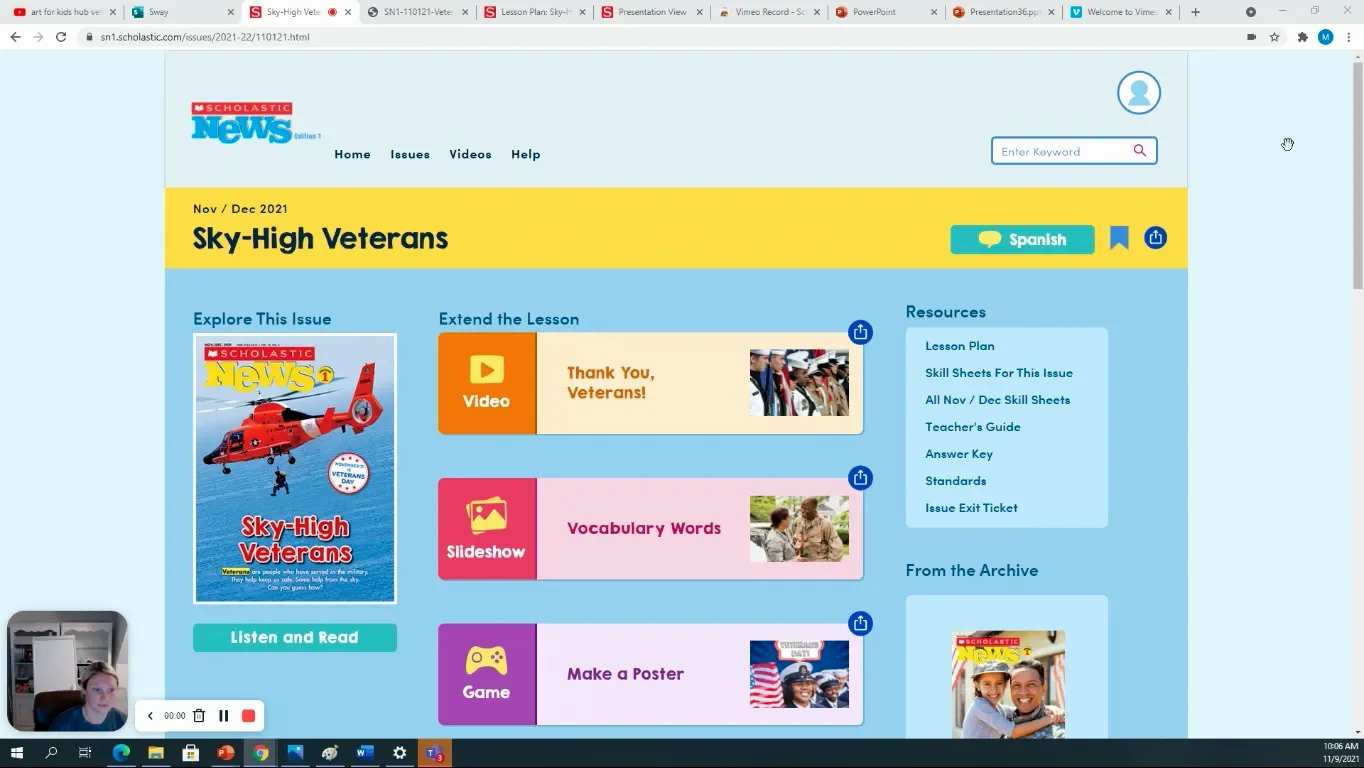The width and height of the screenshot is (1364, 768).
Task: Open Microsoft Teams from the taskbar
Action: [434, 753]
